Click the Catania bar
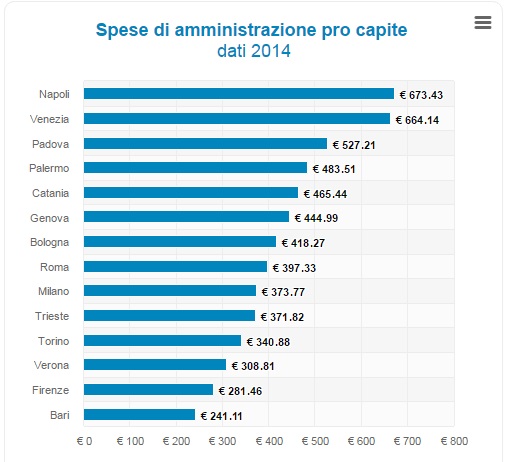The width and height of the screenshot is (511, 462). 191,193
